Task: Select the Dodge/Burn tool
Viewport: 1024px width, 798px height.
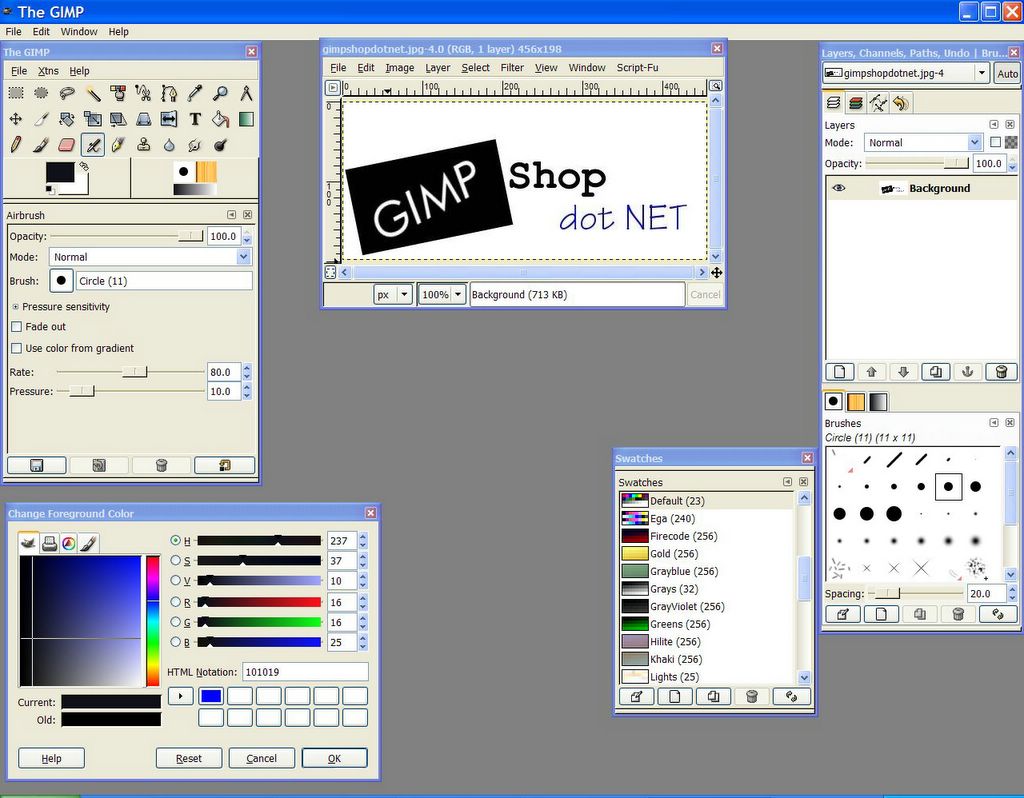Action: tap(220, 144)
